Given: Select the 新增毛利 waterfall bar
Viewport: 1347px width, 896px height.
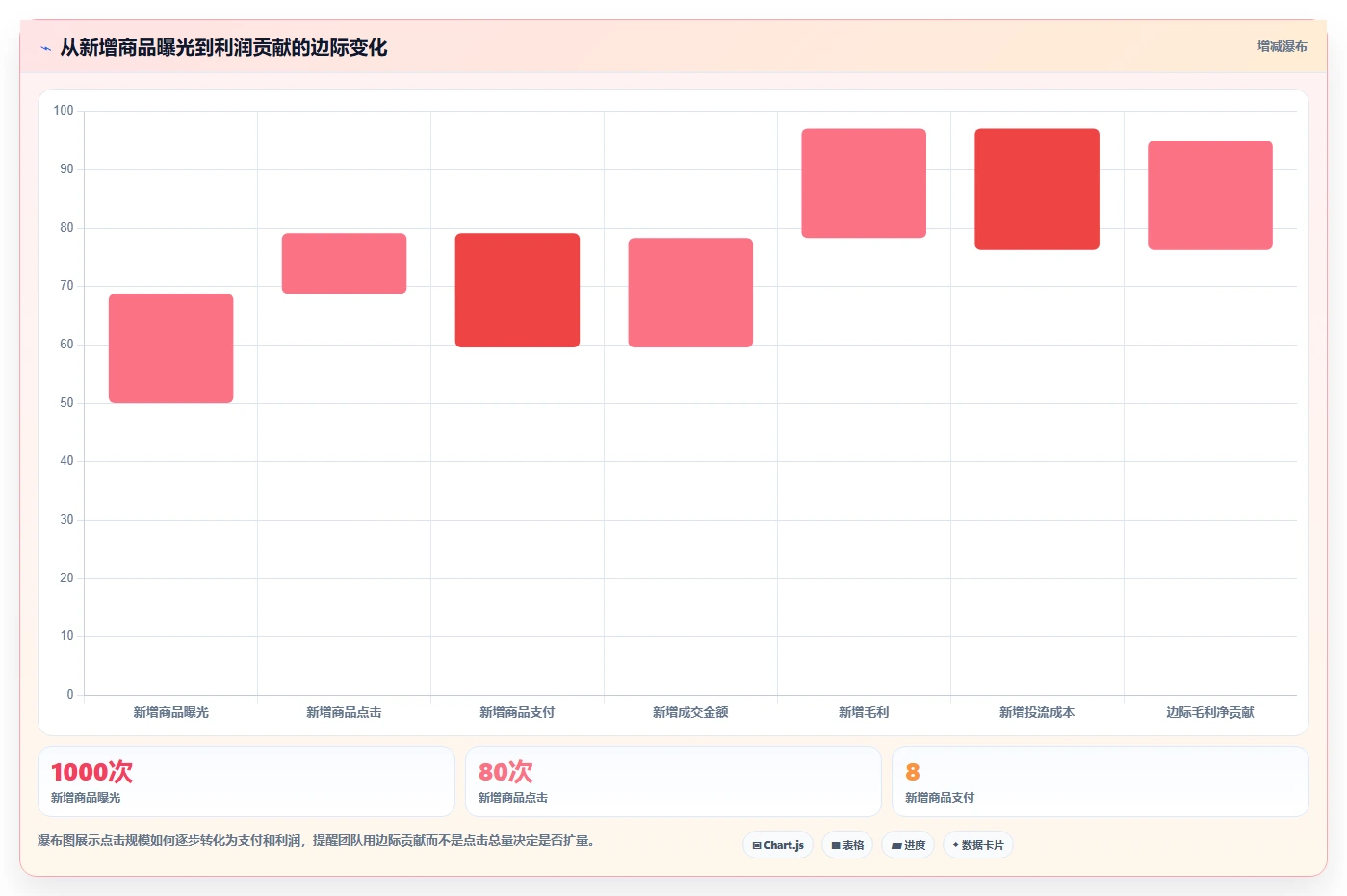Looking at the screenshot, I should point(865,183).
